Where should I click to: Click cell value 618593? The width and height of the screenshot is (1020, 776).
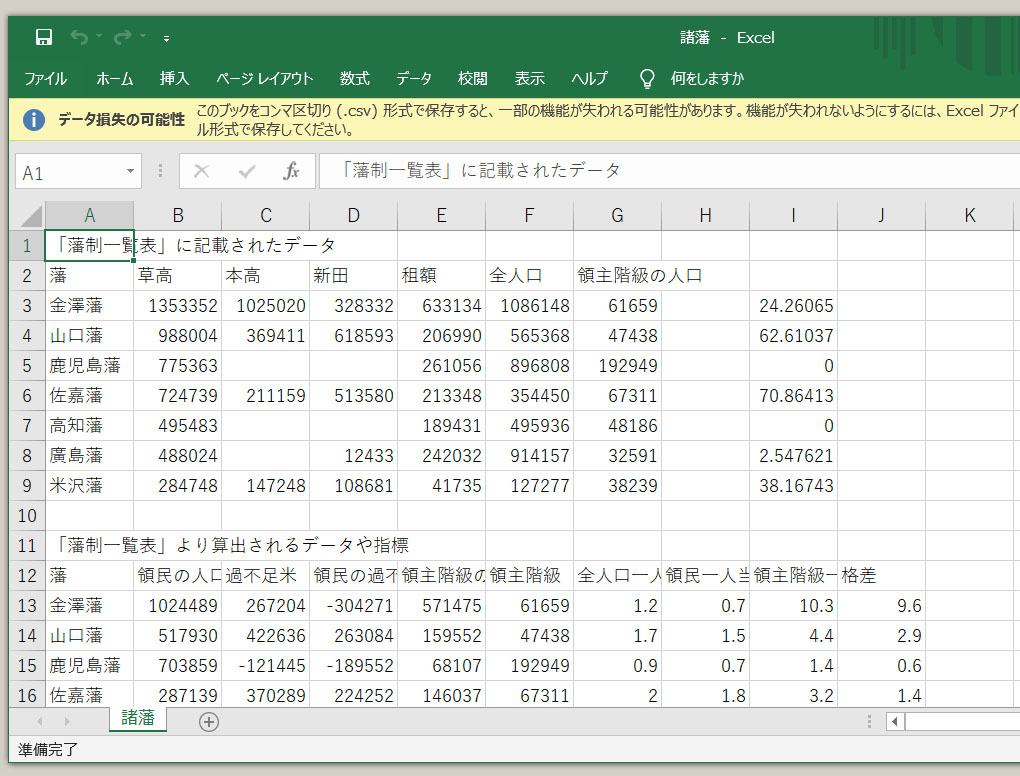click(353, 336)
